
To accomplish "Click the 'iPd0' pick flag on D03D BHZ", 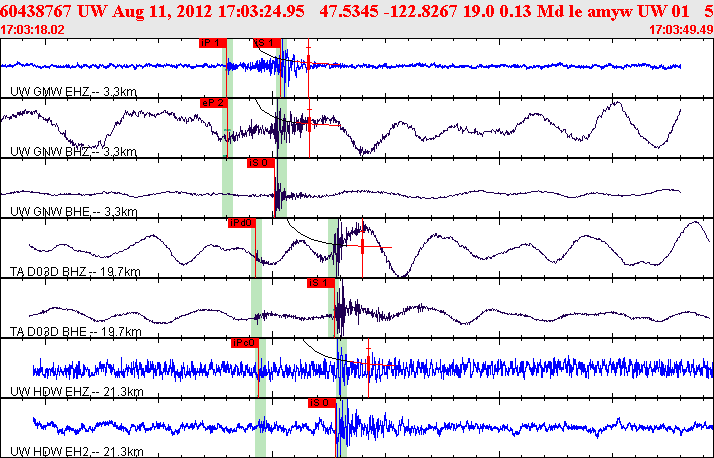I will point(242,223).
